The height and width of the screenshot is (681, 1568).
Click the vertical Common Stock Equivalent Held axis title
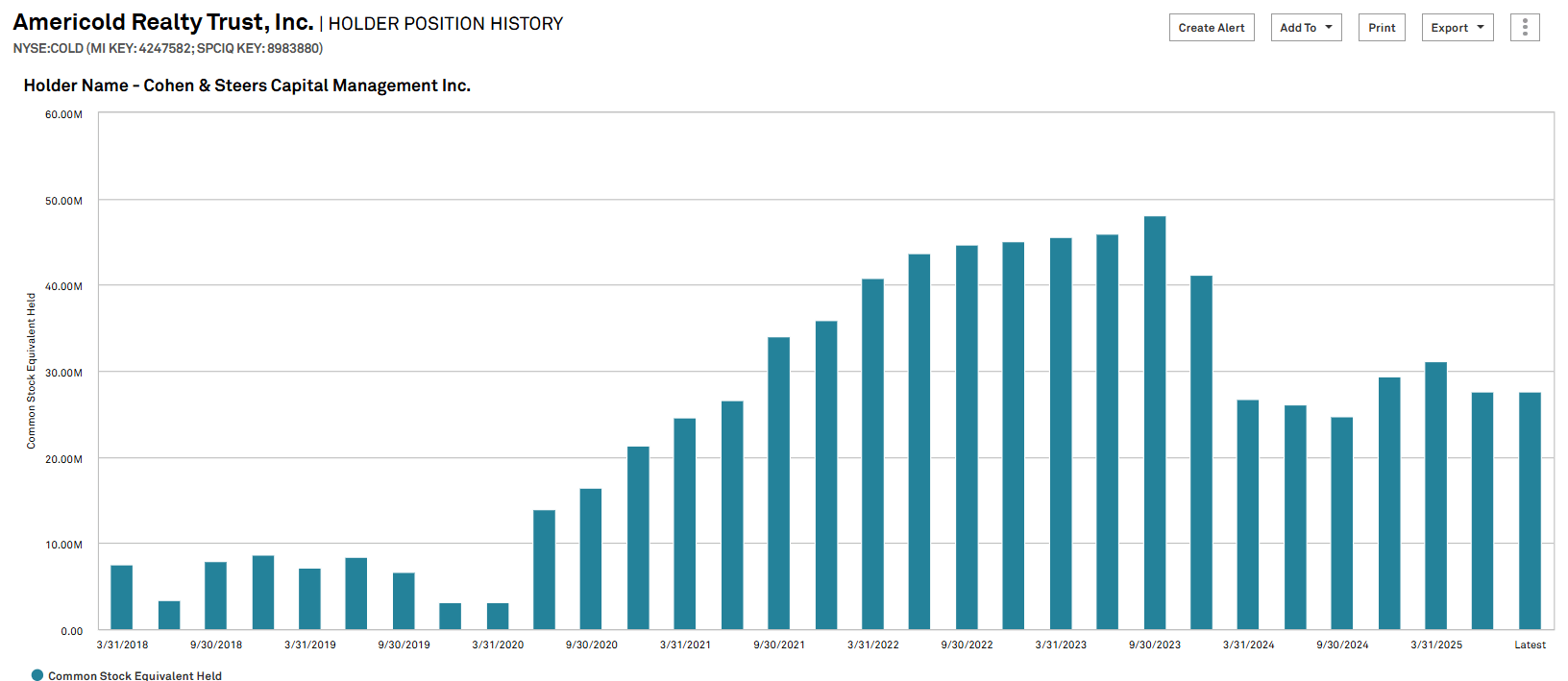(31, 371)
